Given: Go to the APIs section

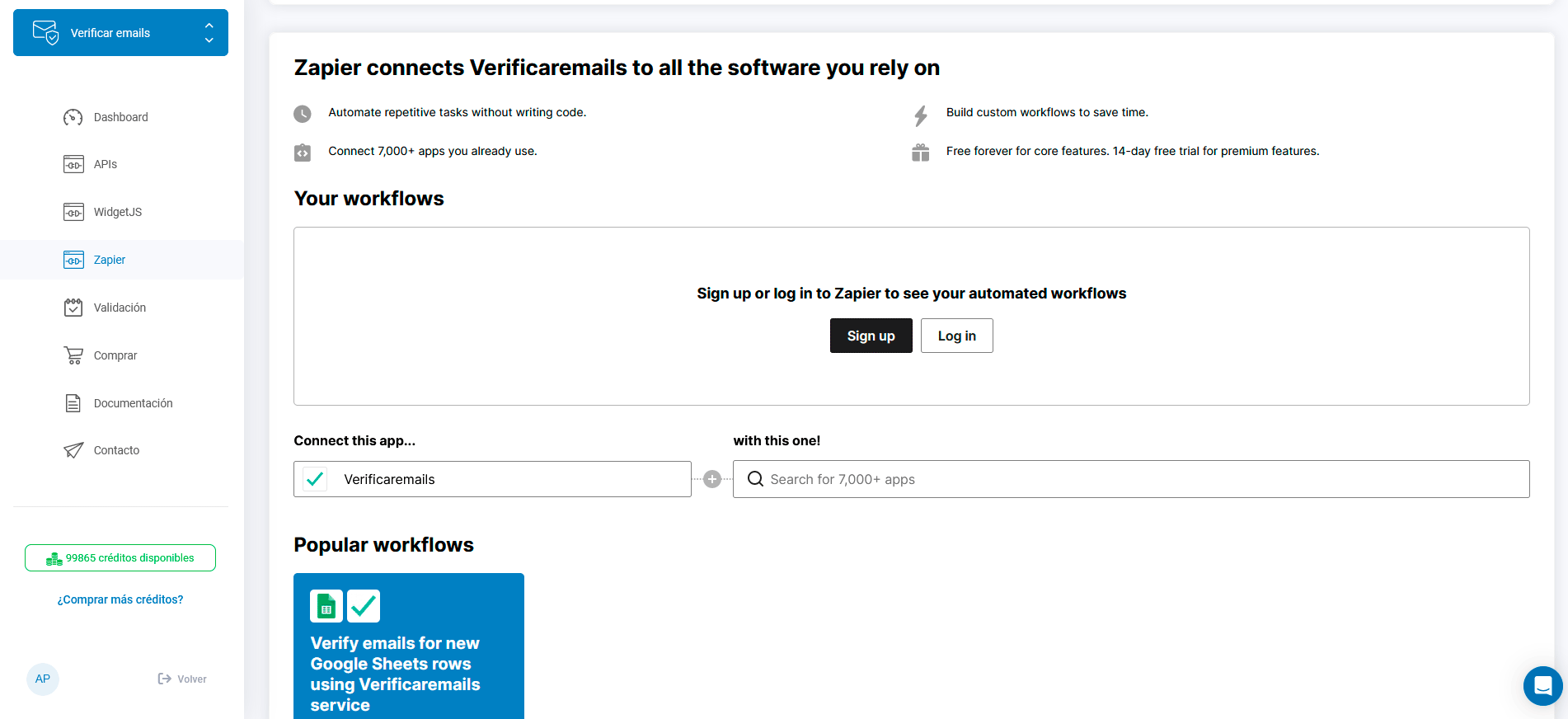Looking at the screenshot, I should pos(106,164).
